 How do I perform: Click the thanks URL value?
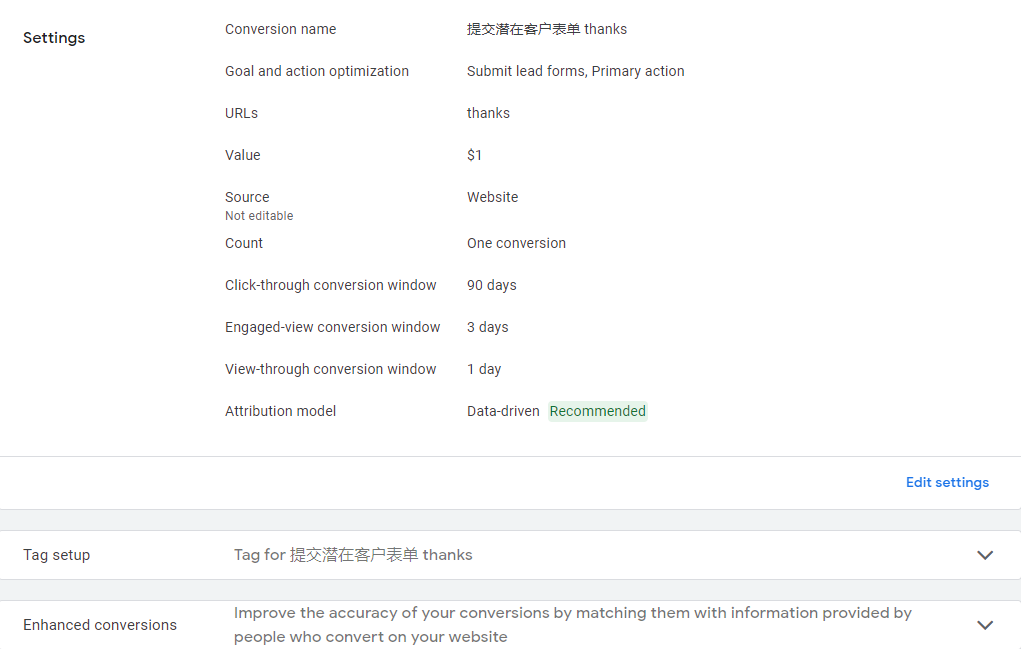(x=488, y=113)
